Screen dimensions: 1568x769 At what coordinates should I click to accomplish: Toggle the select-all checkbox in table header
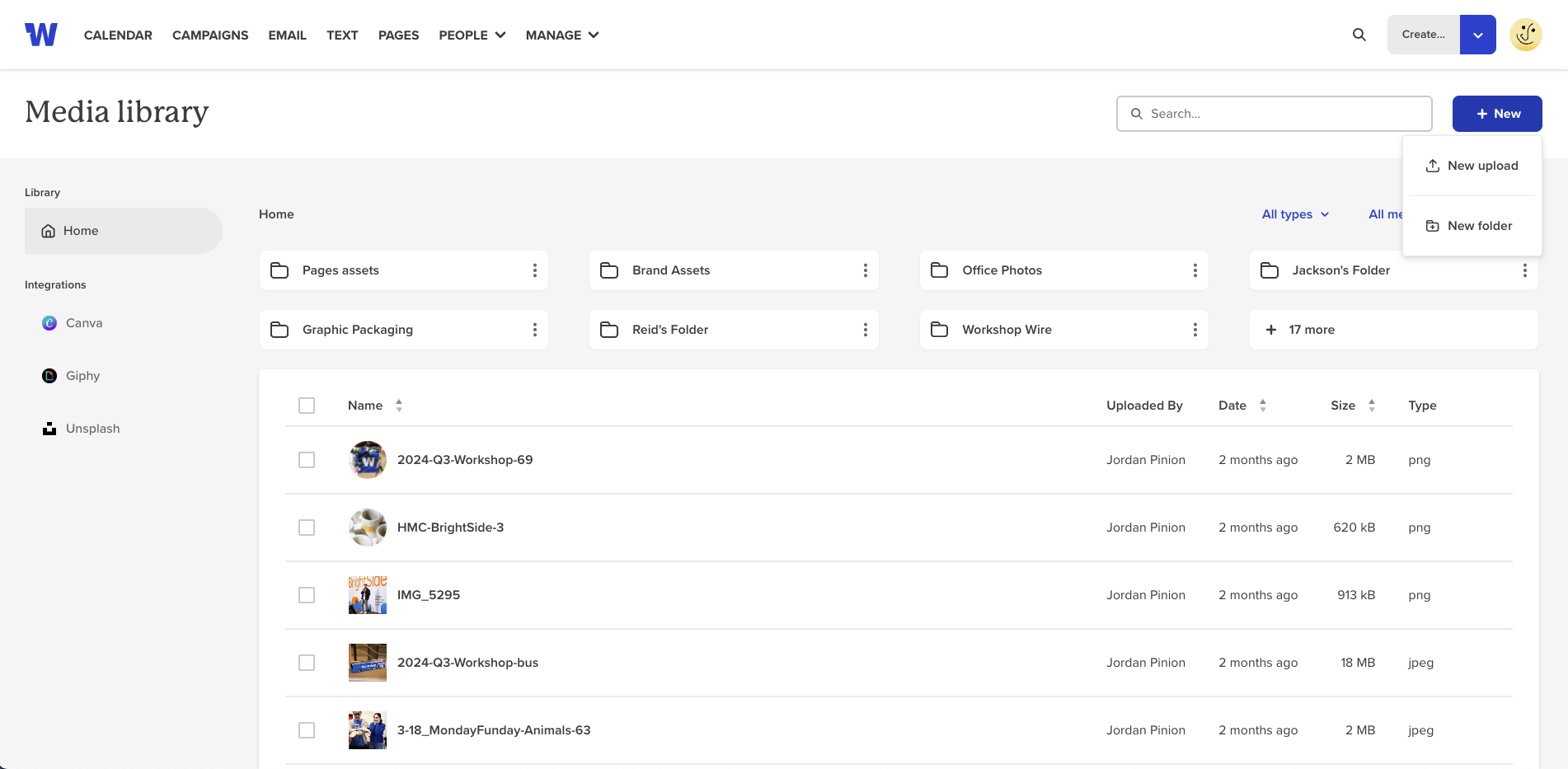click(x=307, y=406)
